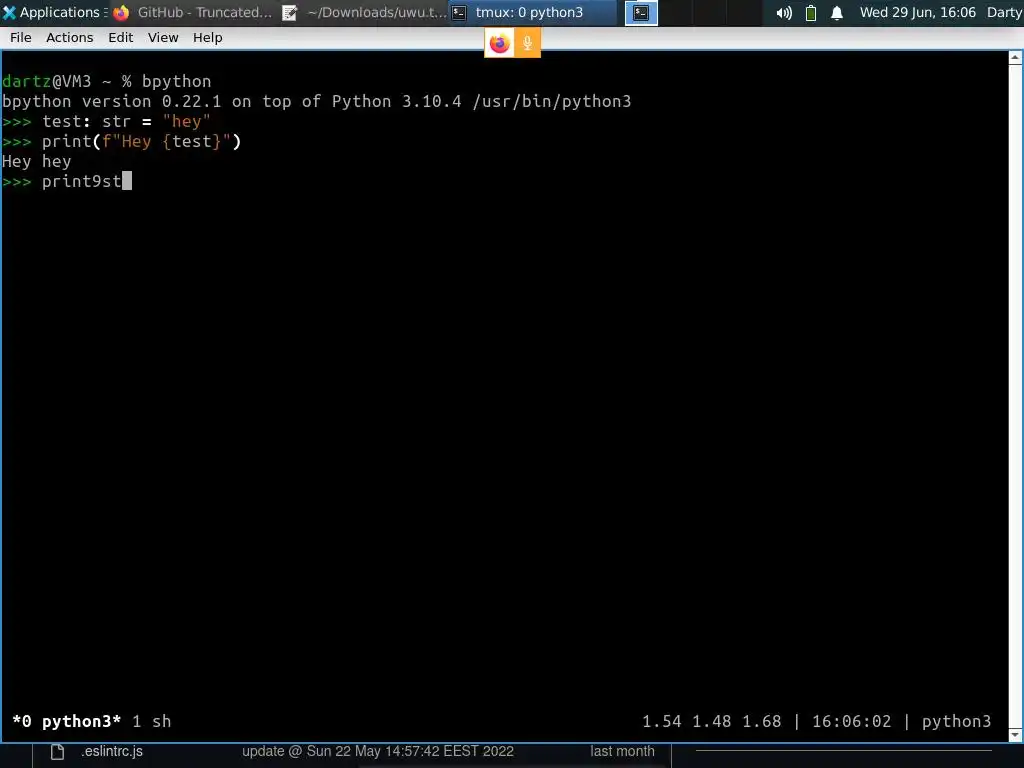Viewport: 1024px width, 768px height.
Task: Switch to ~/Downloads/uwu.t... editor taskbar item
Action: point(365,12)
